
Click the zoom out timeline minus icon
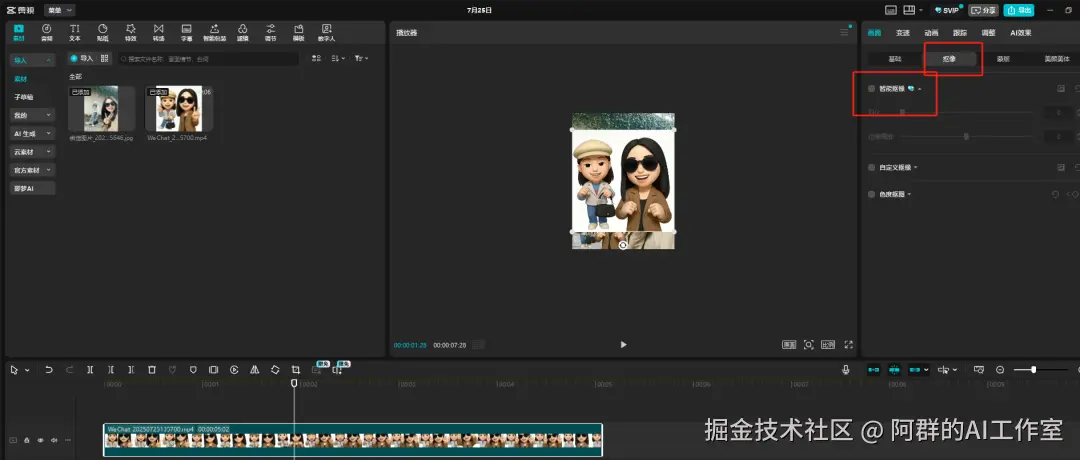click(x=1000, y=370)
